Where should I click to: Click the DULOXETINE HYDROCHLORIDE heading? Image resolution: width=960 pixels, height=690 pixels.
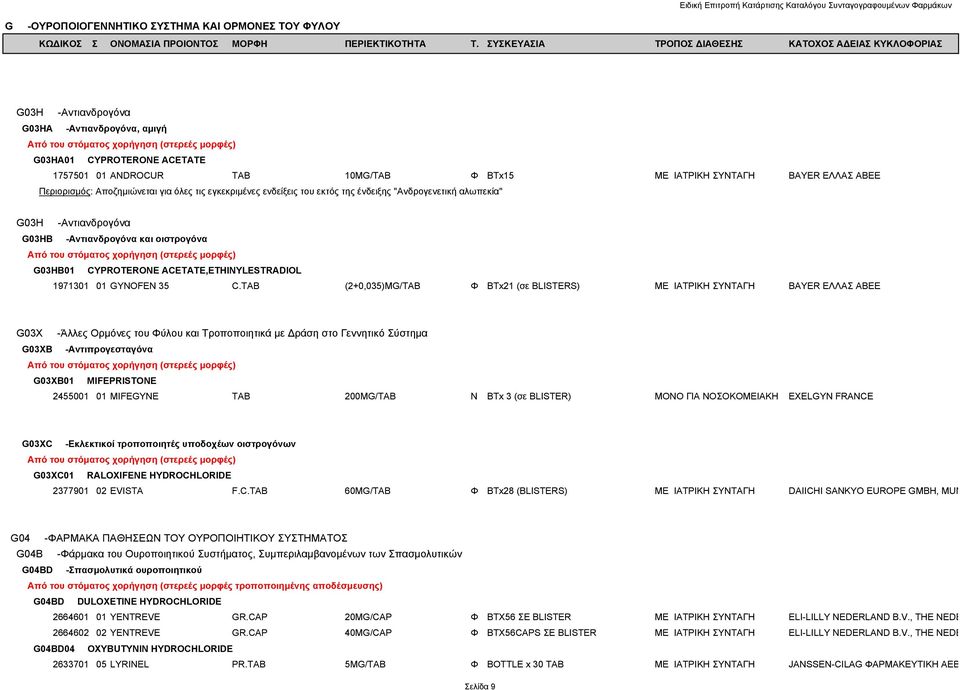[149, 602]
